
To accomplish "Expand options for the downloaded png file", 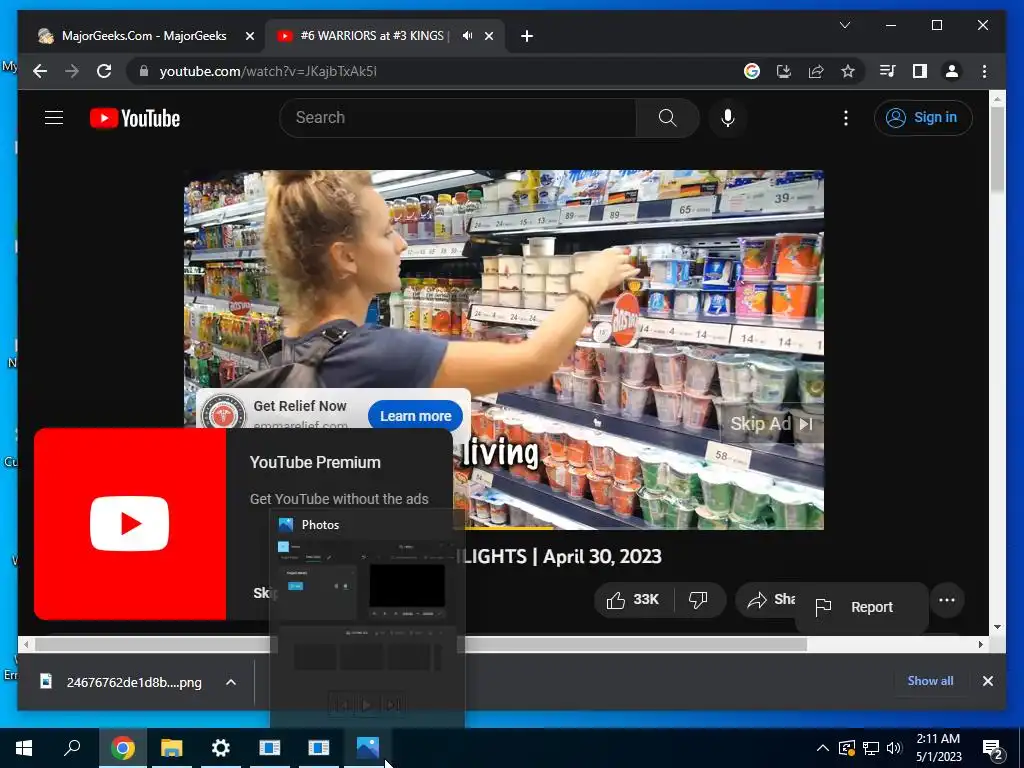I will (231, 682).
